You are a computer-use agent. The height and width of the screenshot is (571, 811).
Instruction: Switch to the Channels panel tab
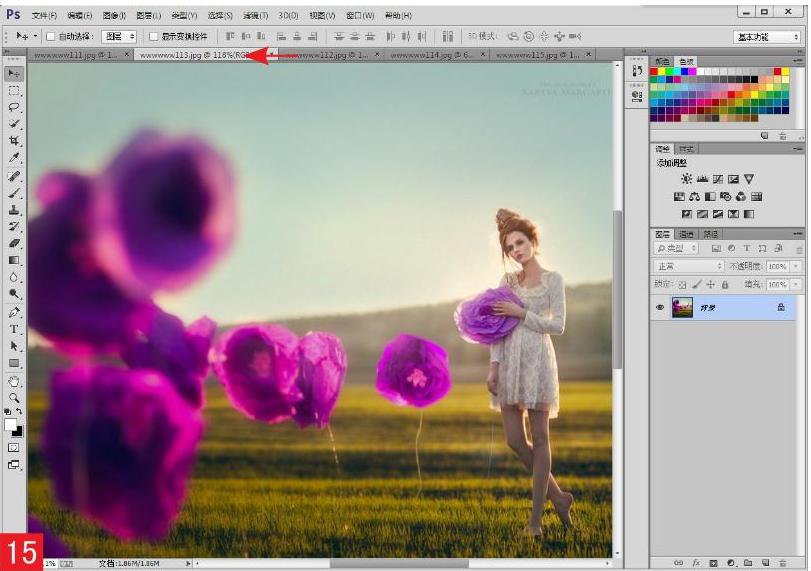(686, 234)
